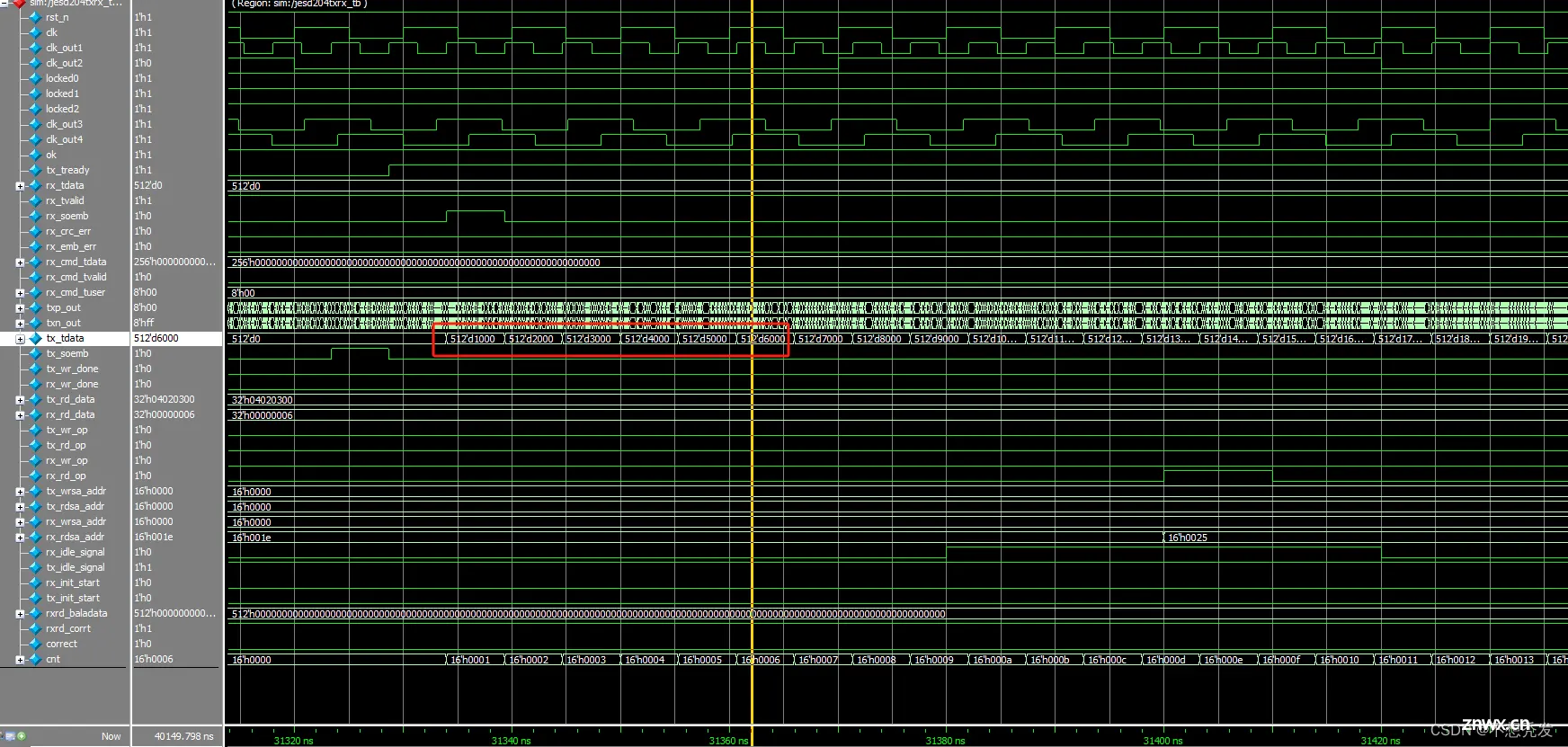Click the rxrd_baladata value 512'h000000000...
The width and height of the screenshot is (1568, 747).
tap(175, 613)
